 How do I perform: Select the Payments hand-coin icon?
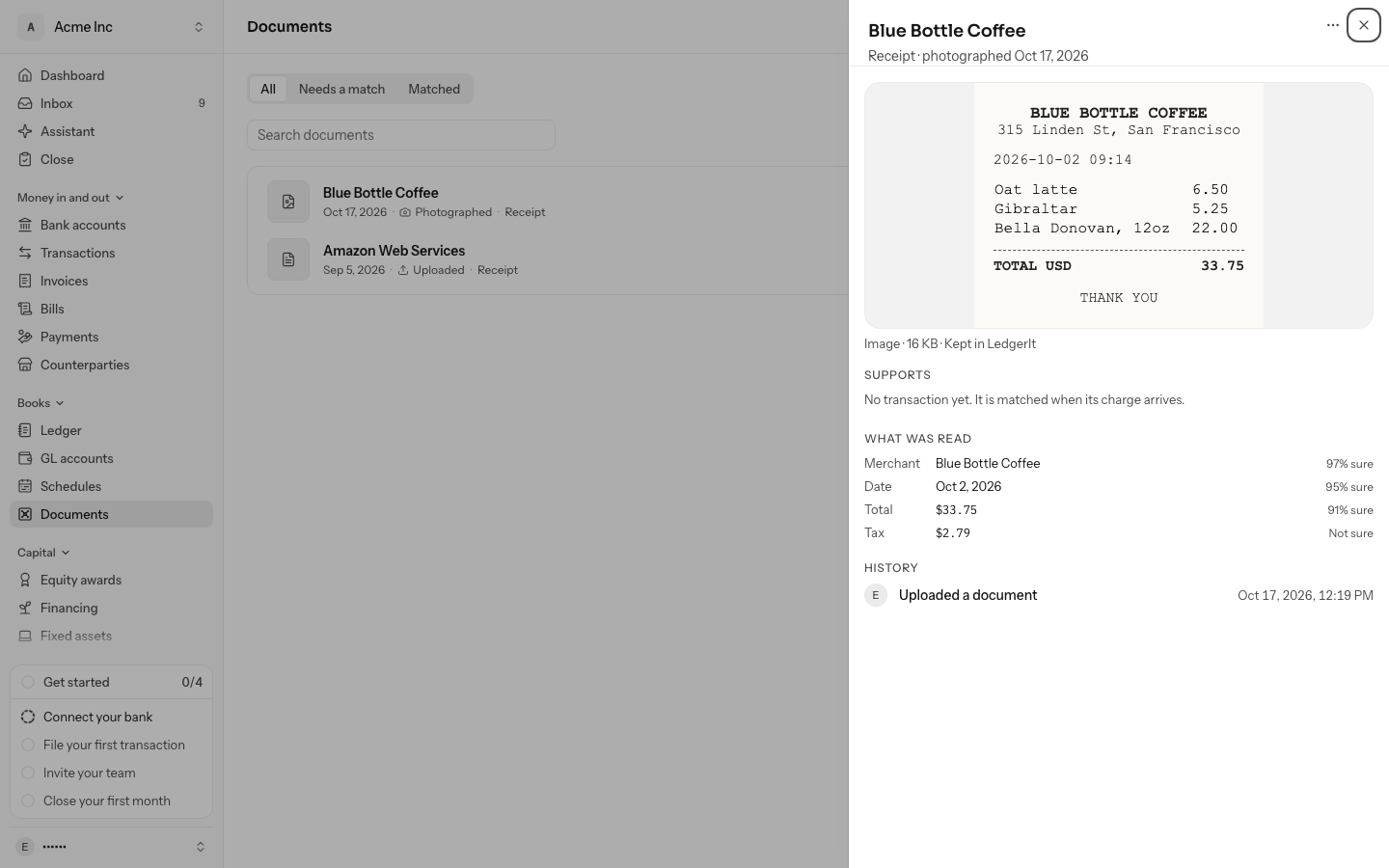pos(25,337)
